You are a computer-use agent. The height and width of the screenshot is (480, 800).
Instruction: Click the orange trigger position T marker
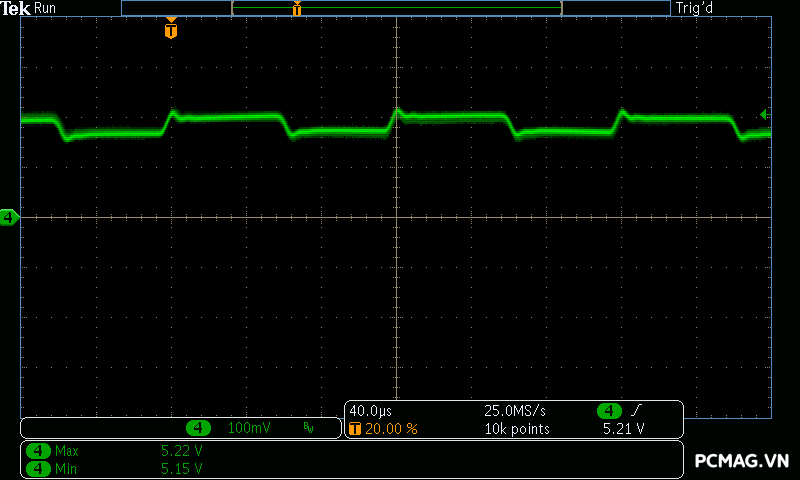(171, 30)
